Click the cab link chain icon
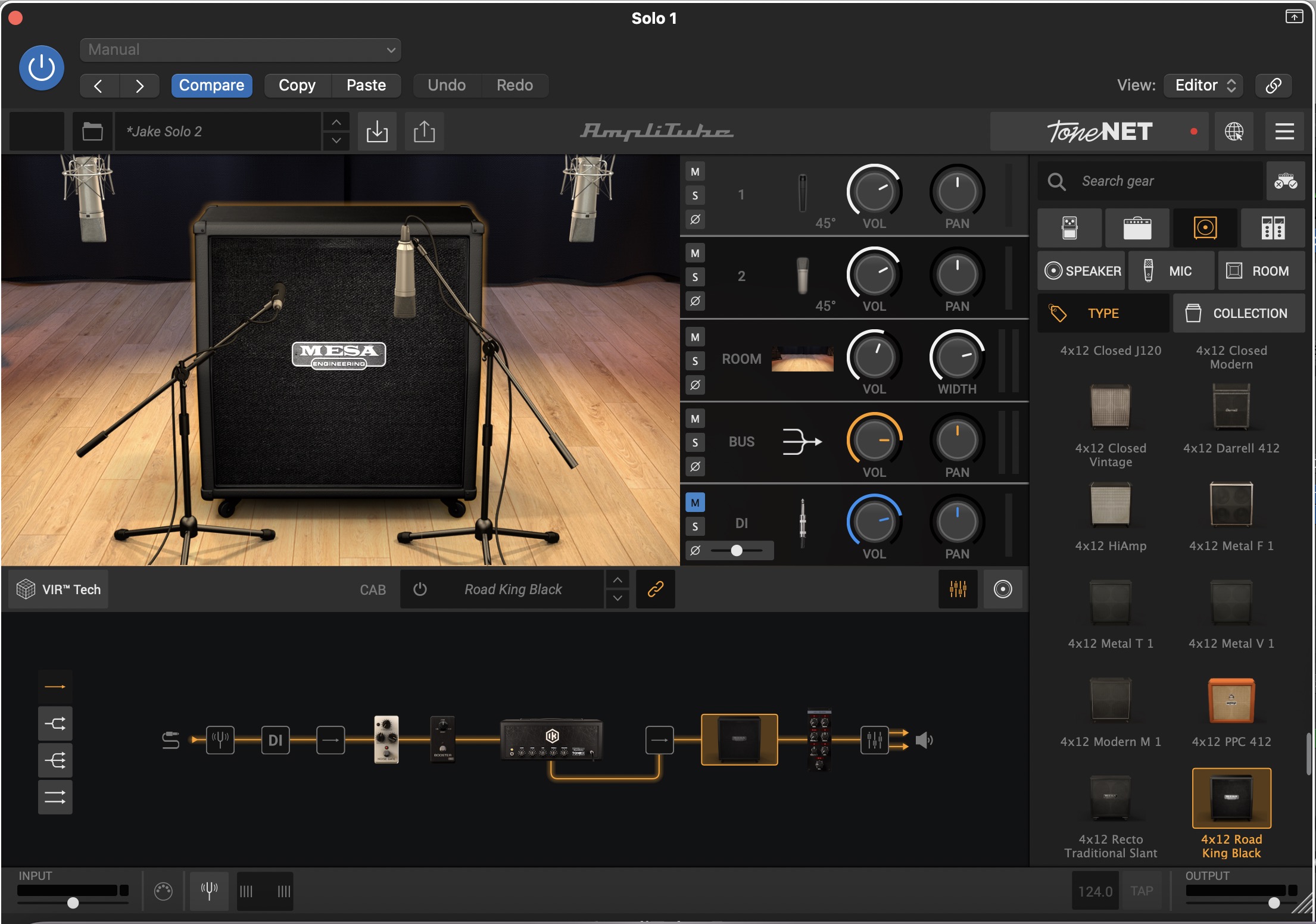Viewport: 1316px width, 924px height. (655, 589)
